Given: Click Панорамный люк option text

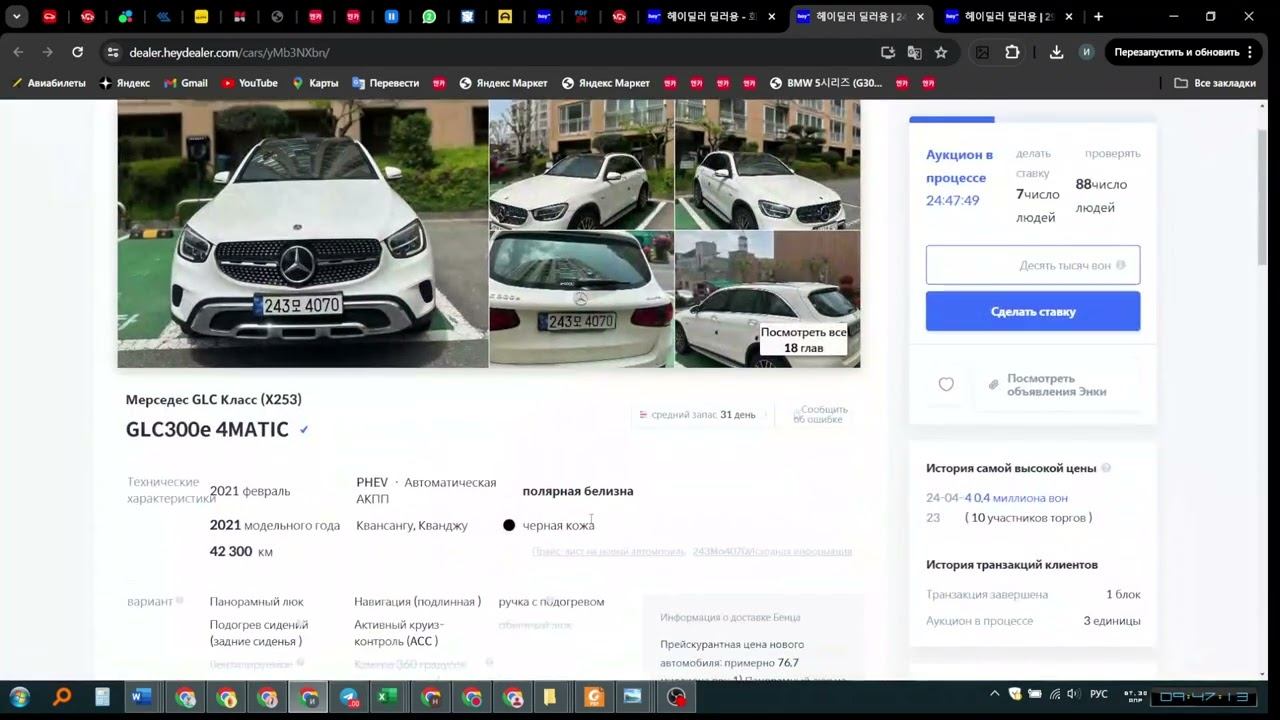Looking at the screenshot, I should pyautogui.click(x=257, y=601).
